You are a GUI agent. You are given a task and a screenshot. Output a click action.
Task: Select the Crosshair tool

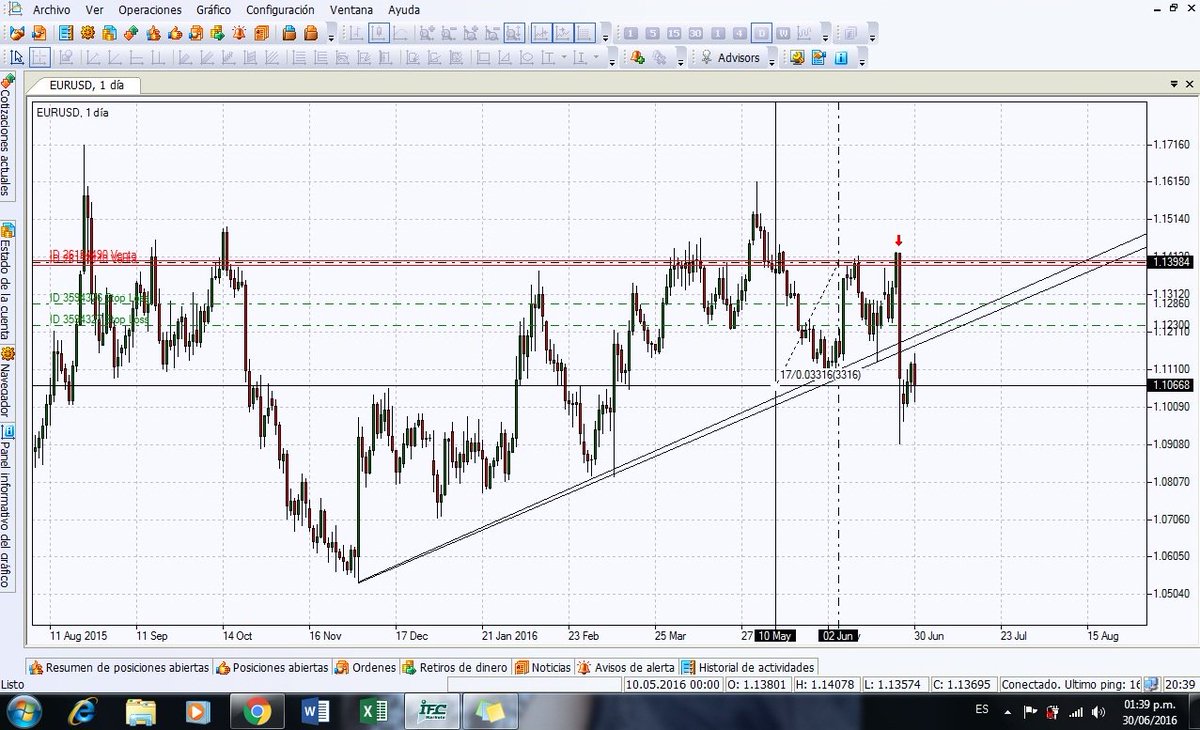[x=40, y=58]
